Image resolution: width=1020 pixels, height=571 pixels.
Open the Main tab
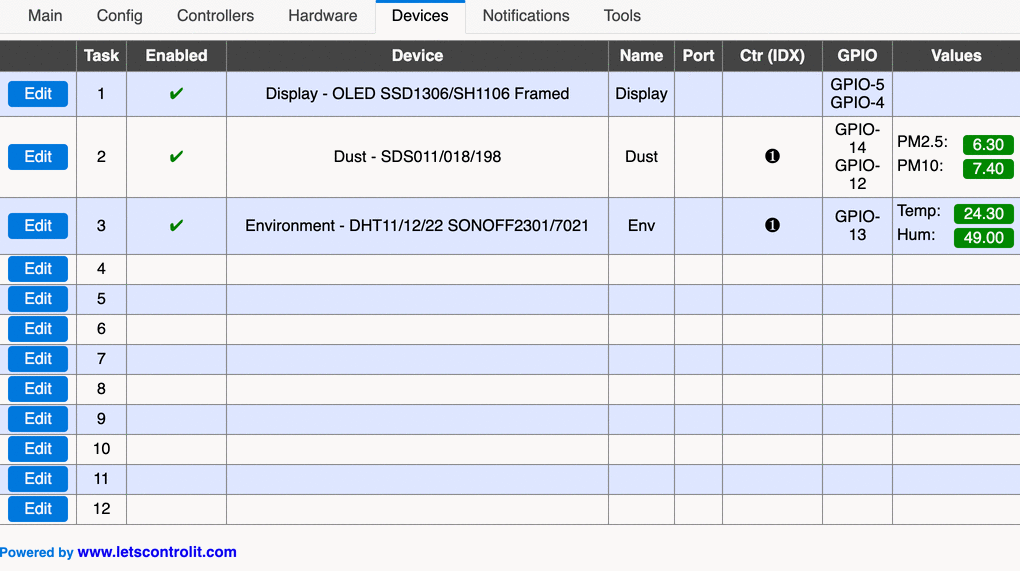click(45, 16)
